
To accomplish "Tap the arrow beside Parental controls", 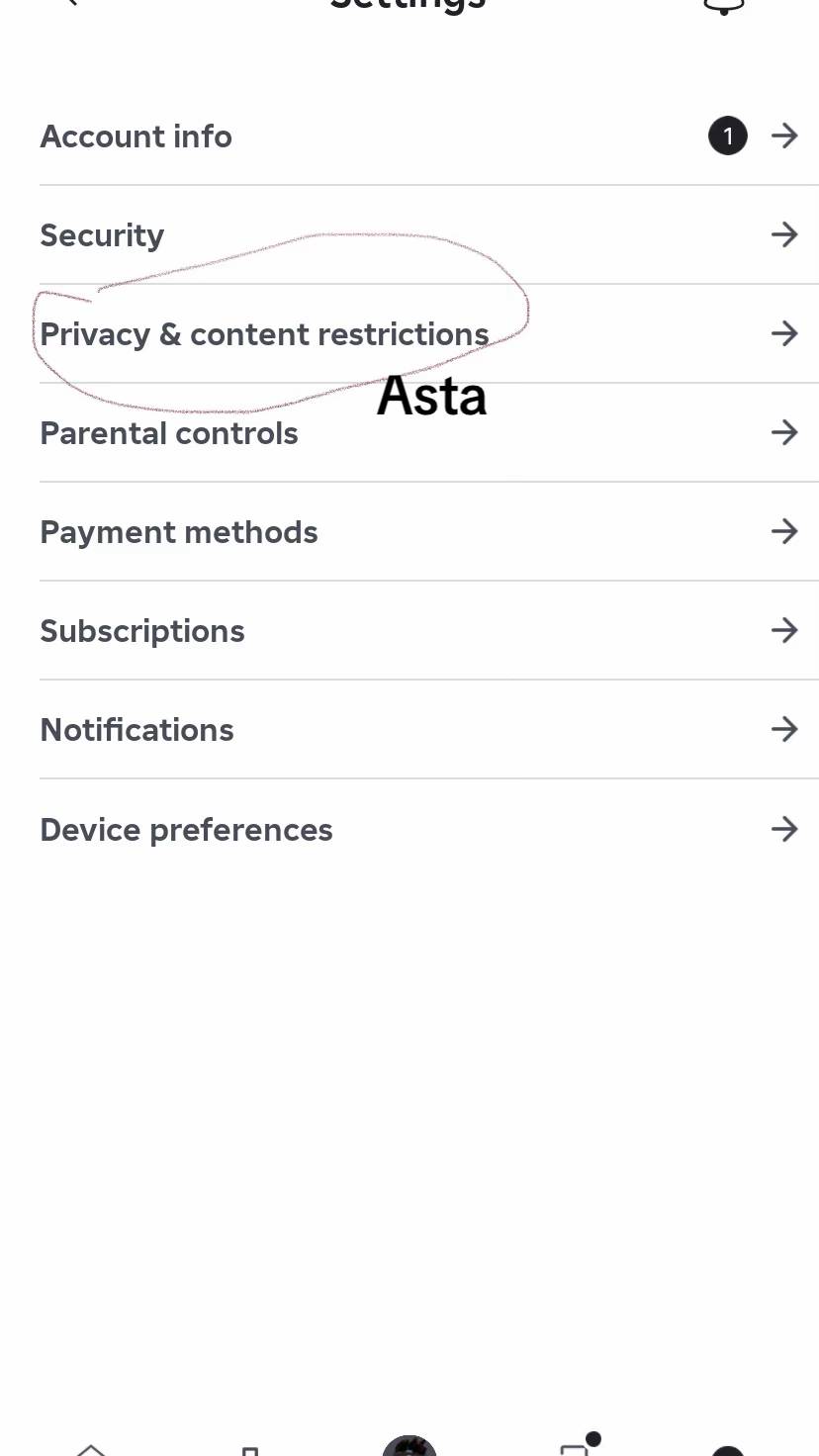I will tap(784, 432).
